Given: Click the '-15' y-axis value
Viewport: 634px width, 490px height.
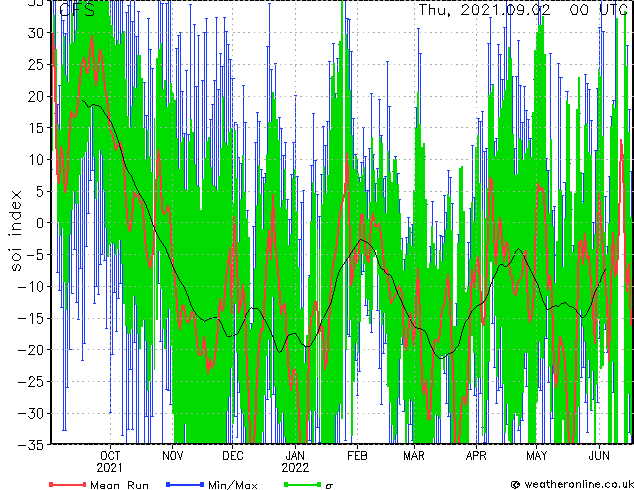Looking at the screenshot, I should point(31,318).
